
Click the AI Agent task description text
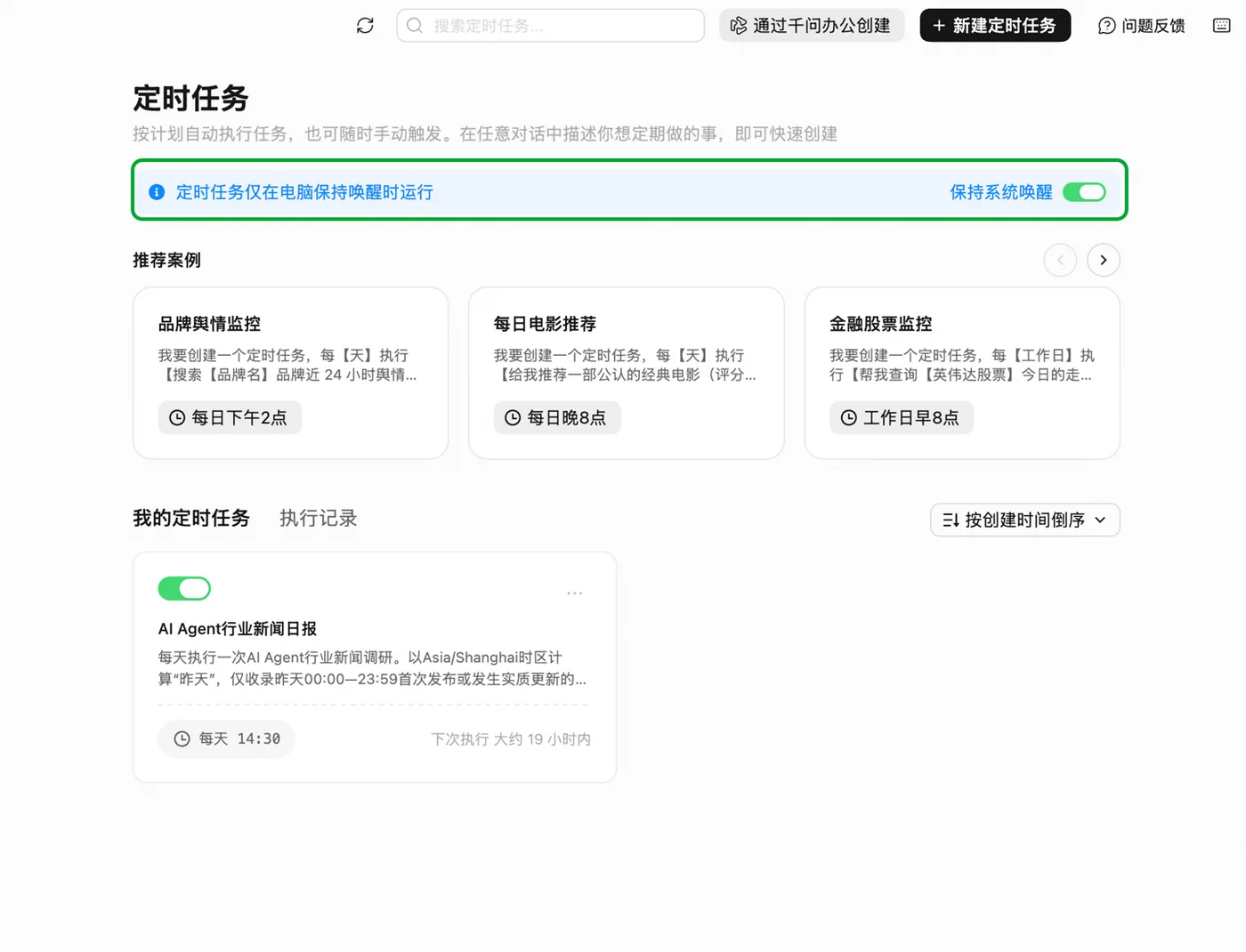pos(372,668)
